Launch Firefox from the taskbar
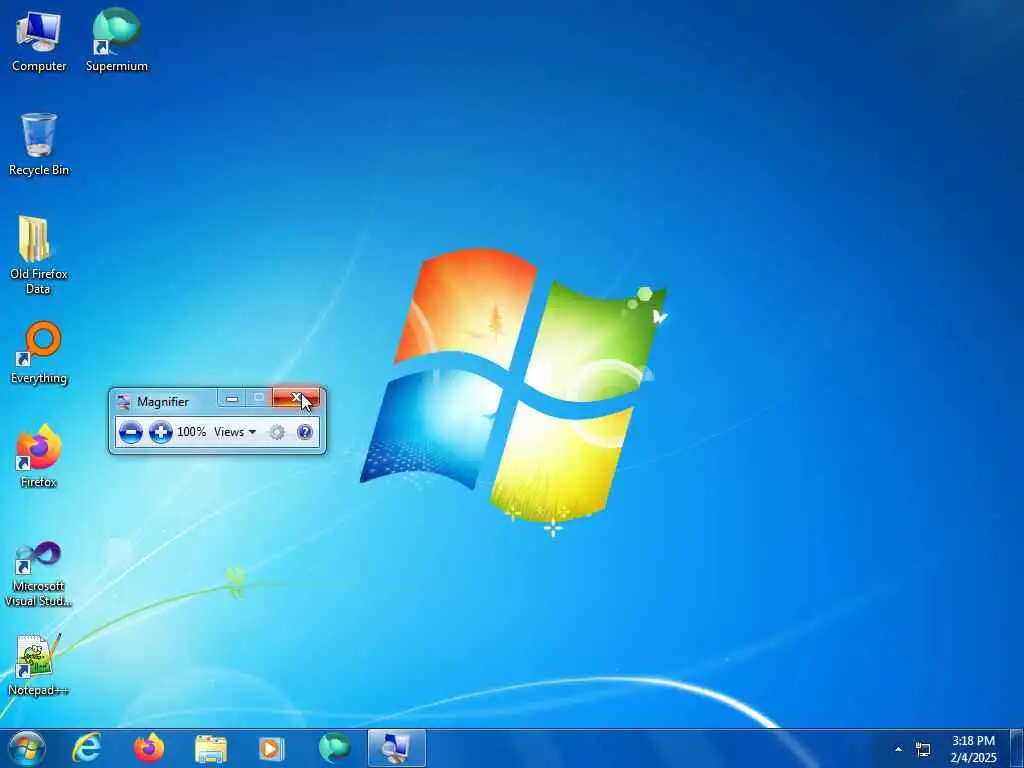Screen dimensions: 1024x768 (x=149, y=748)
